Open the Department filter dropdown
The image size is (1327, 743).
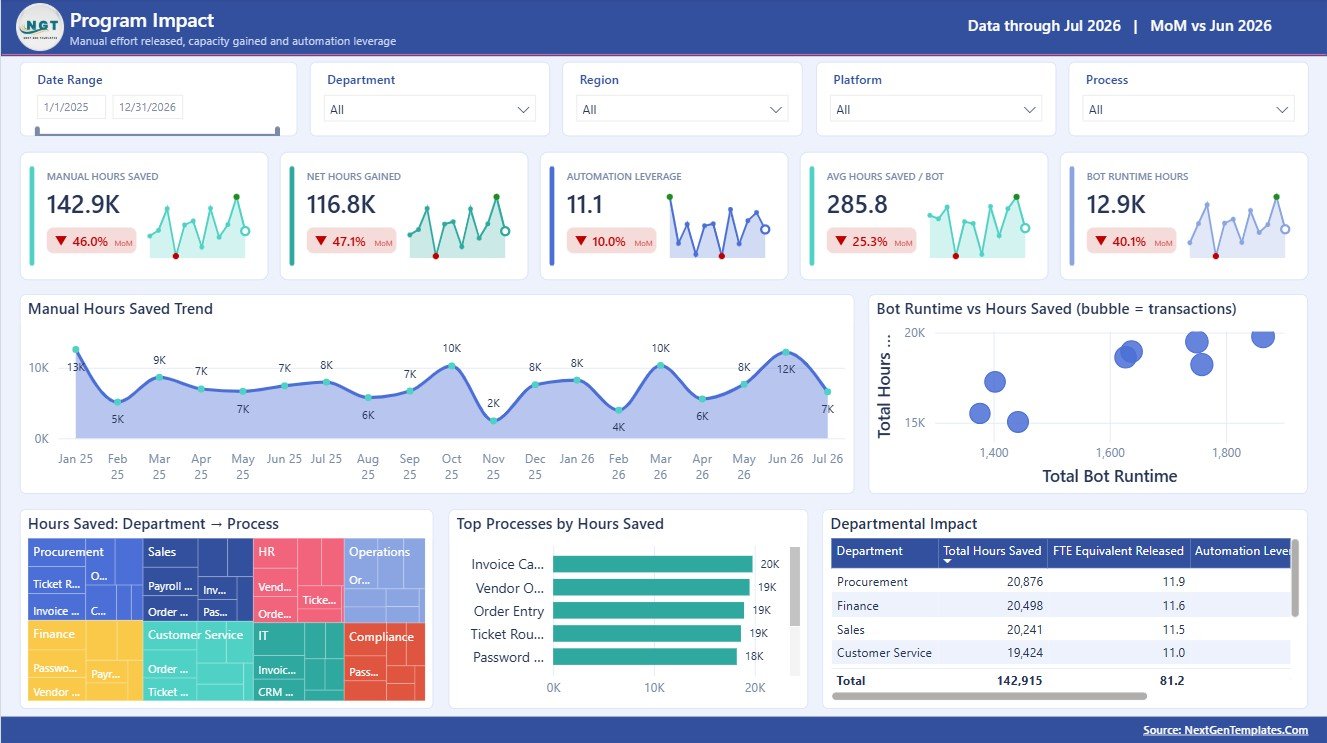pyautogui.click(x=430, y=109)
